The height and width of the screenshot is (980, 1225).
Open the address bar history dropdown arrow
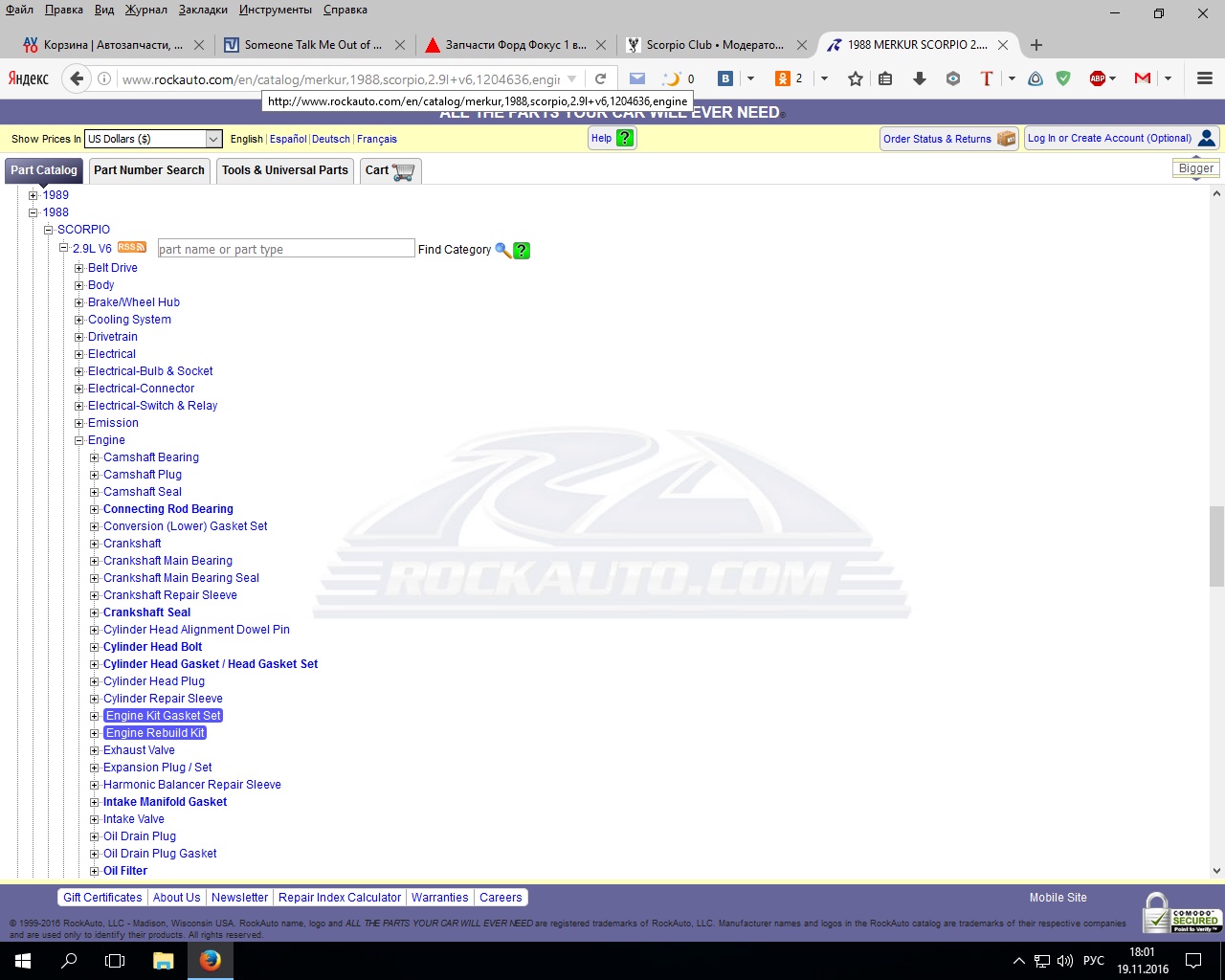[571, 78]
